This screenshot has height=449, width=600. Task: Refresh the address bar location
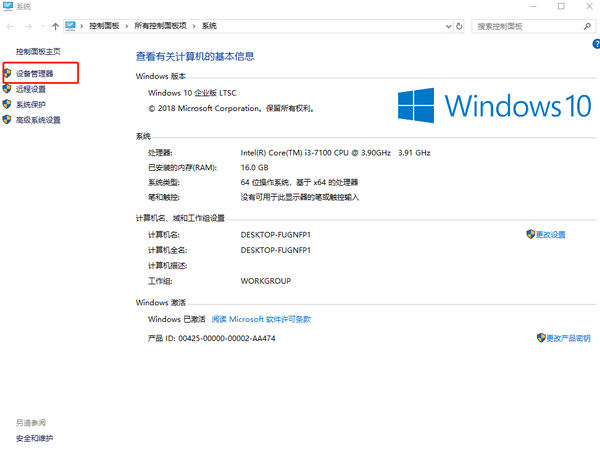459,27
